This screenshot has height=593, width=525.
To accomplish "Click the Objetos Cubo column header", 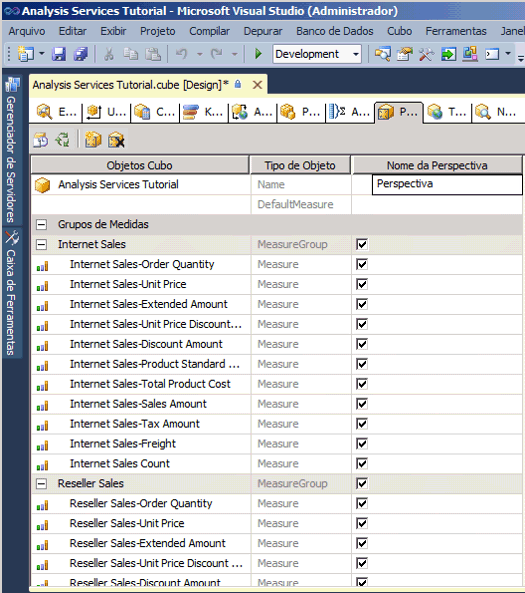I will tap(140, 165).
